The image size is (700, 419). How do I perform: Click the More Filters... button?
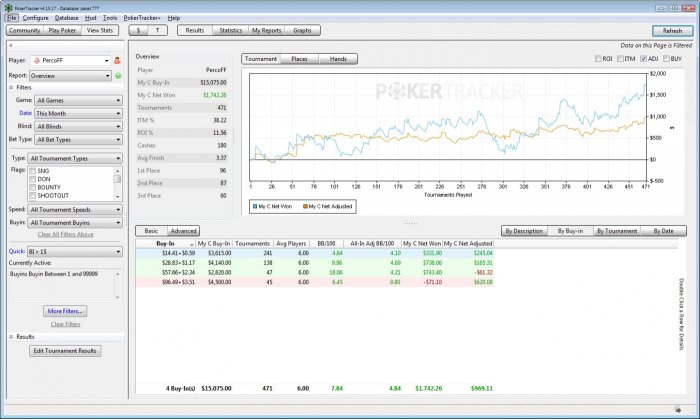pyautogui.click(x=65, y=312)
